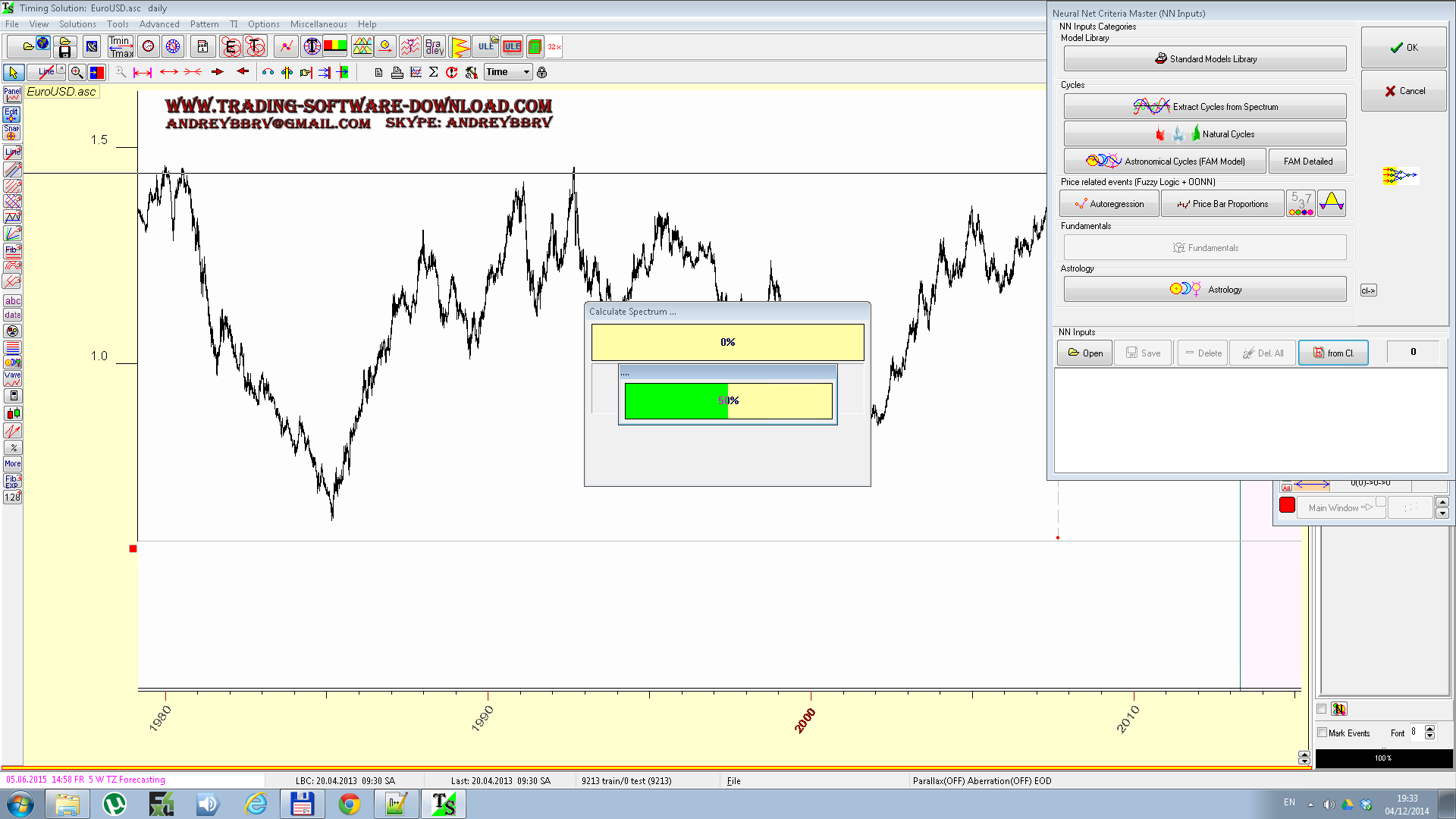1456x819 pixels.
Task: Click the padlock lock icon
Action: (x=541, y=73)
